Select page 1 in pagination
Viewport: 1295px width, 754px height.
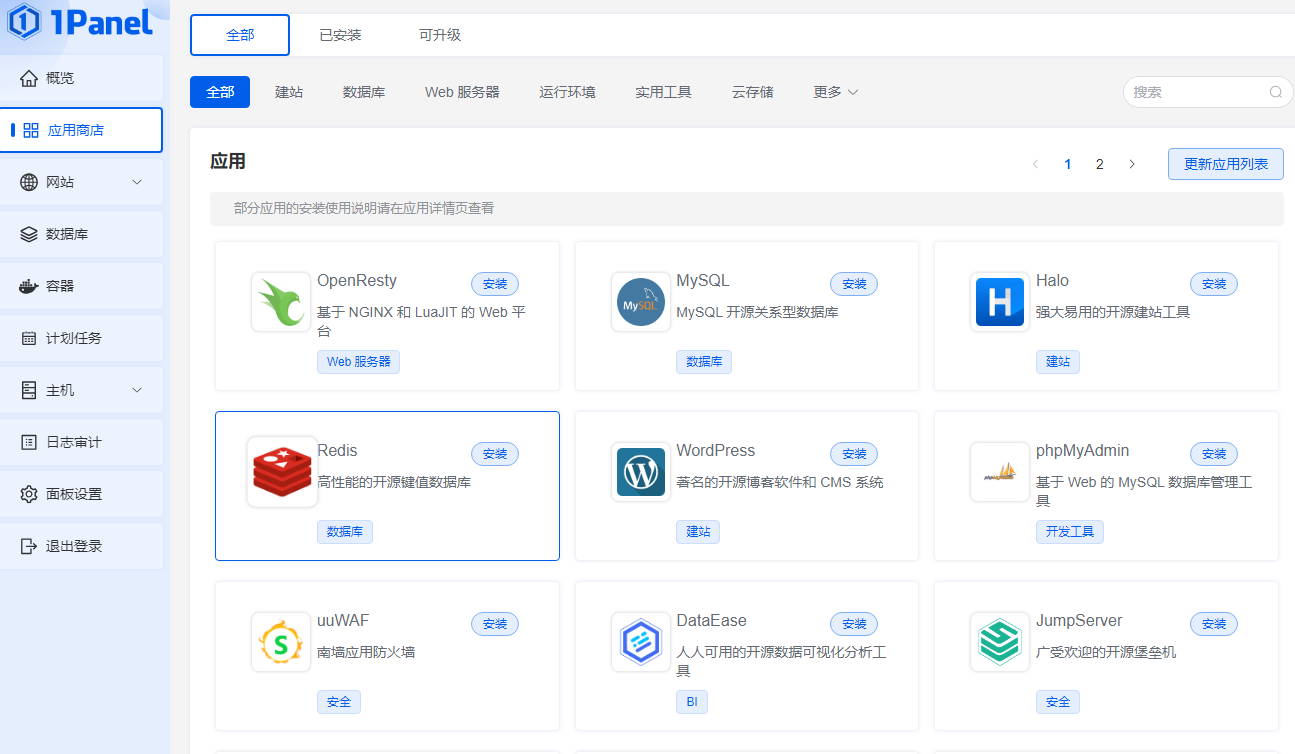pos(1068,164)
